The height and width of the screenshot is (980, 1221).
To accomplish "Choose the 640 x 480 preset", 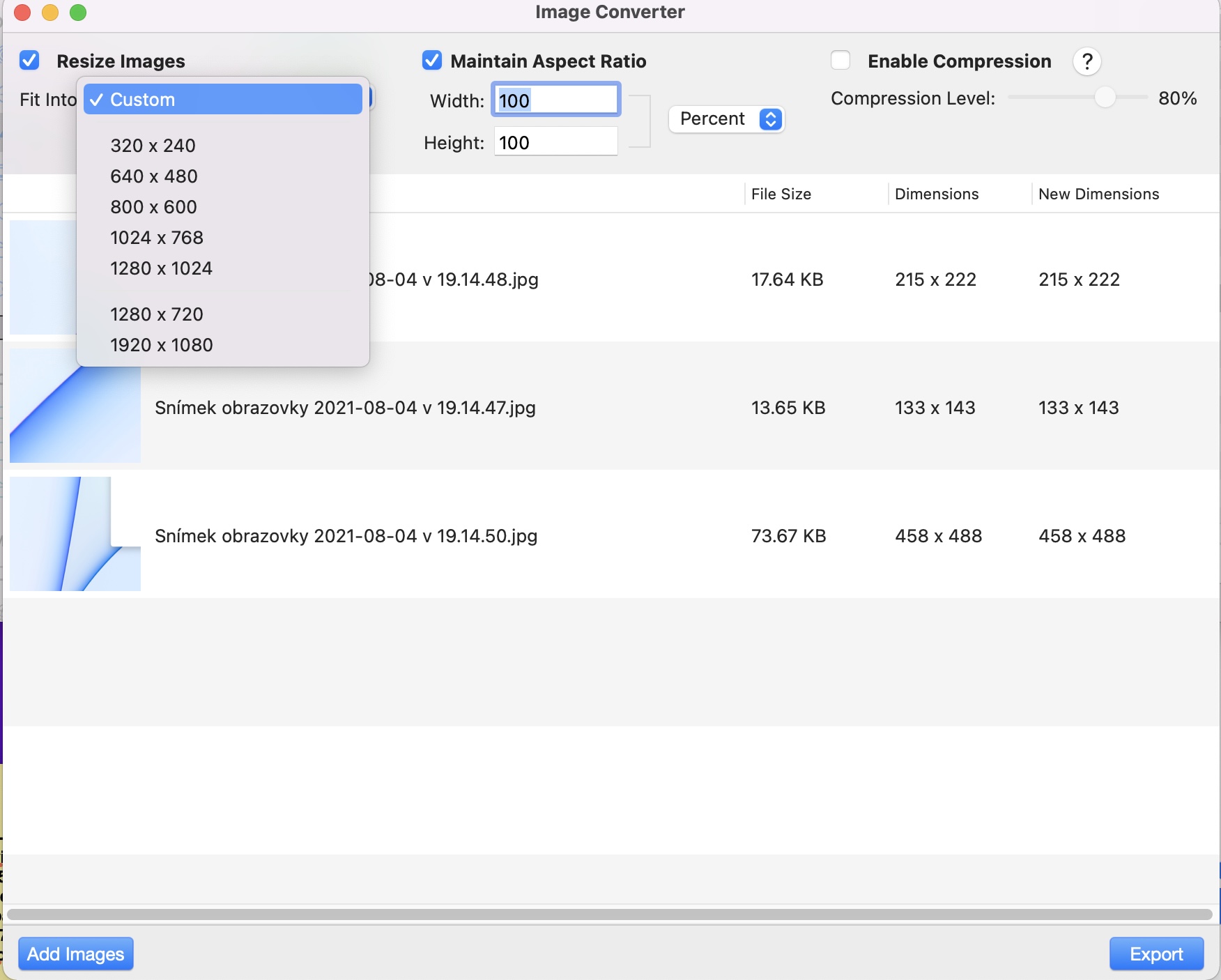I will (x=154, y=176).
